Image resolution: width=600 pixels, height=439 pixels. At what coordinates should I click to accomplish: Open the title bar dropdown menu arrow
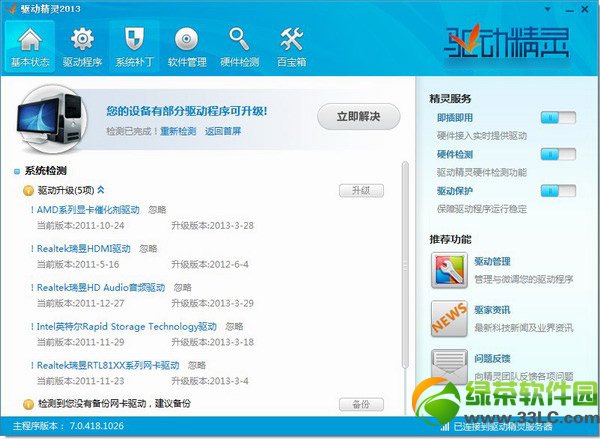click(548, 9)
